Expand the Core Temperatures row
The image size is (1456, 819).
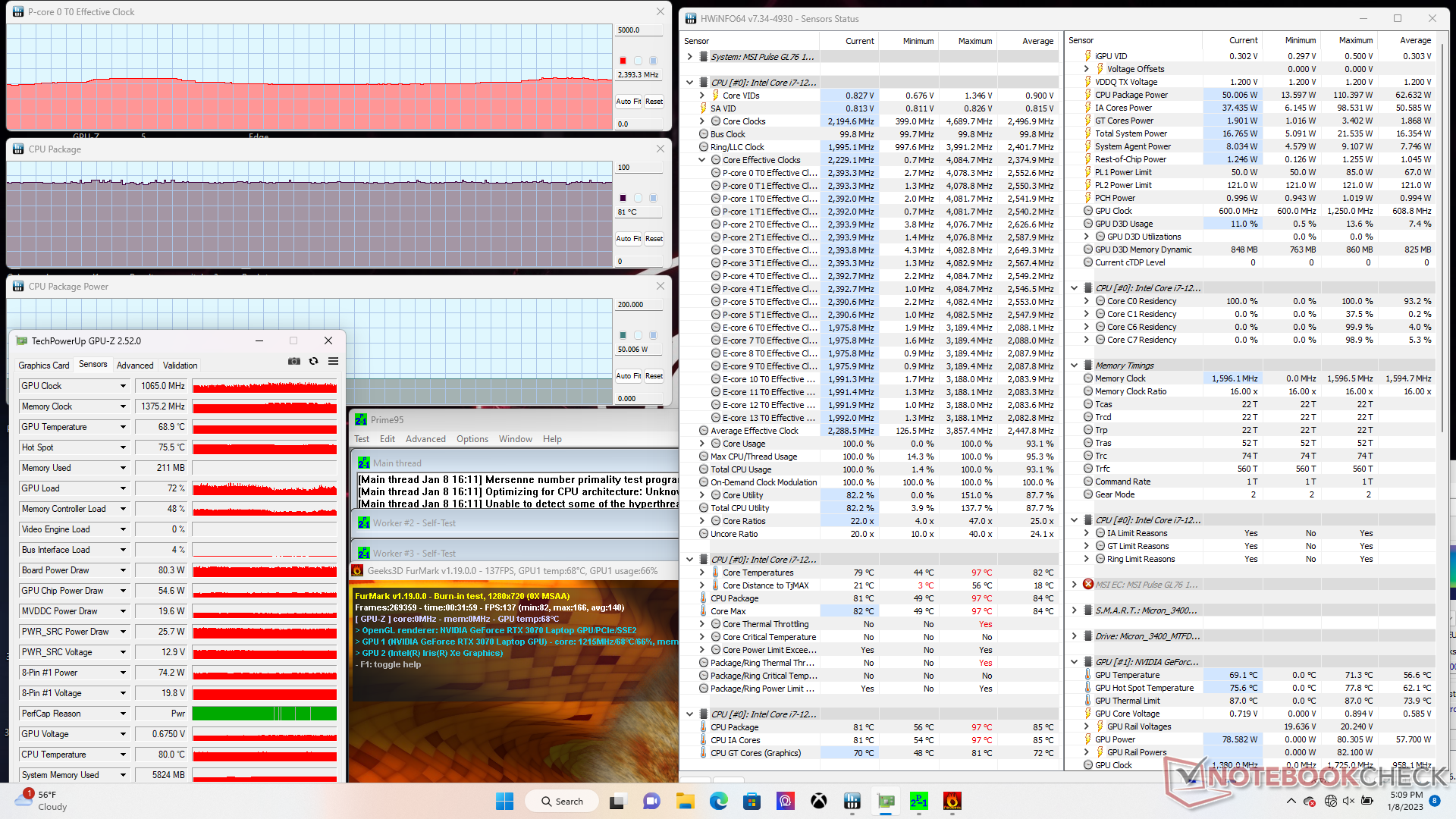coord(702,573)
